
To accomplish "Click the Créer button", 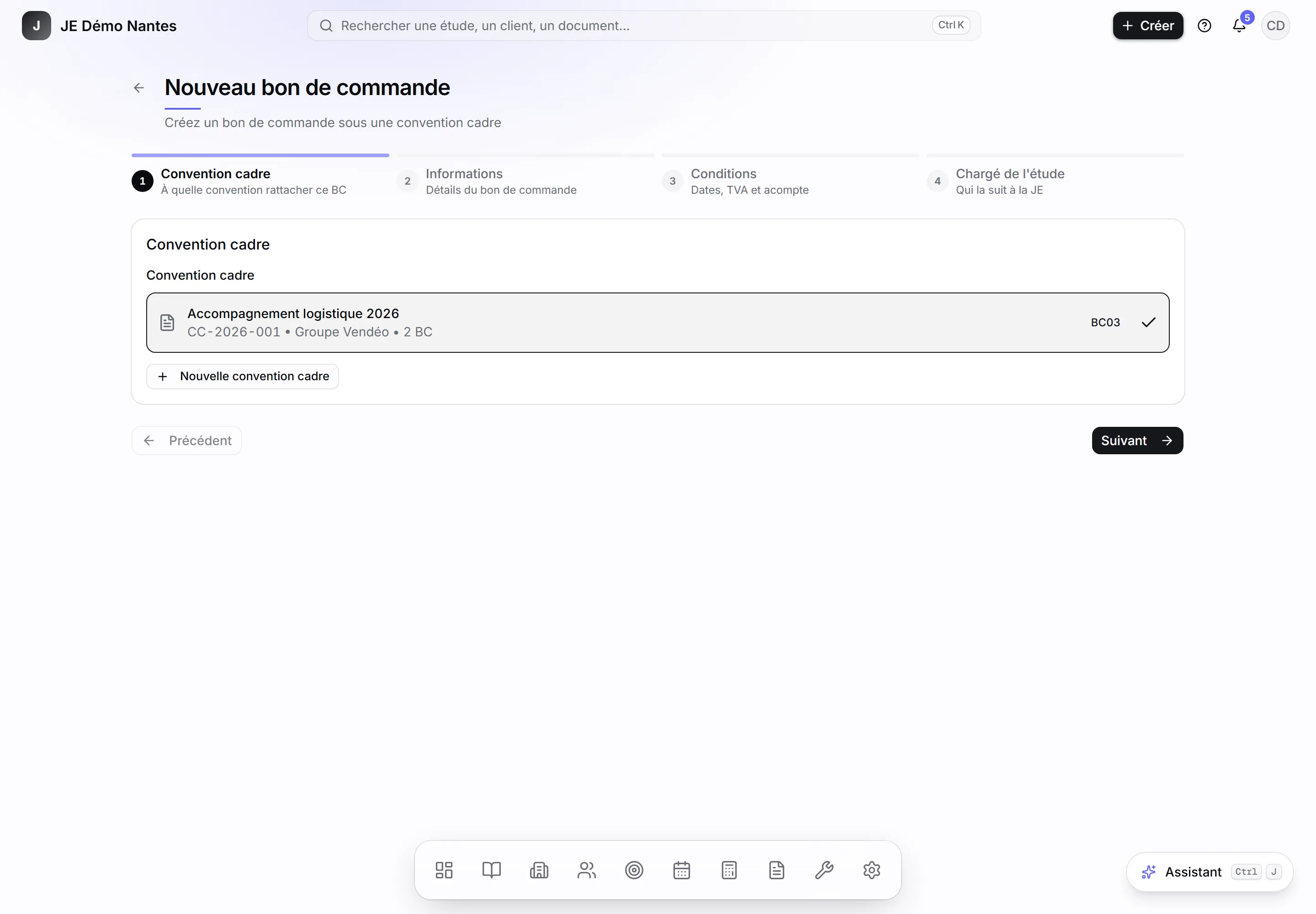I will tap(1148, 26).
